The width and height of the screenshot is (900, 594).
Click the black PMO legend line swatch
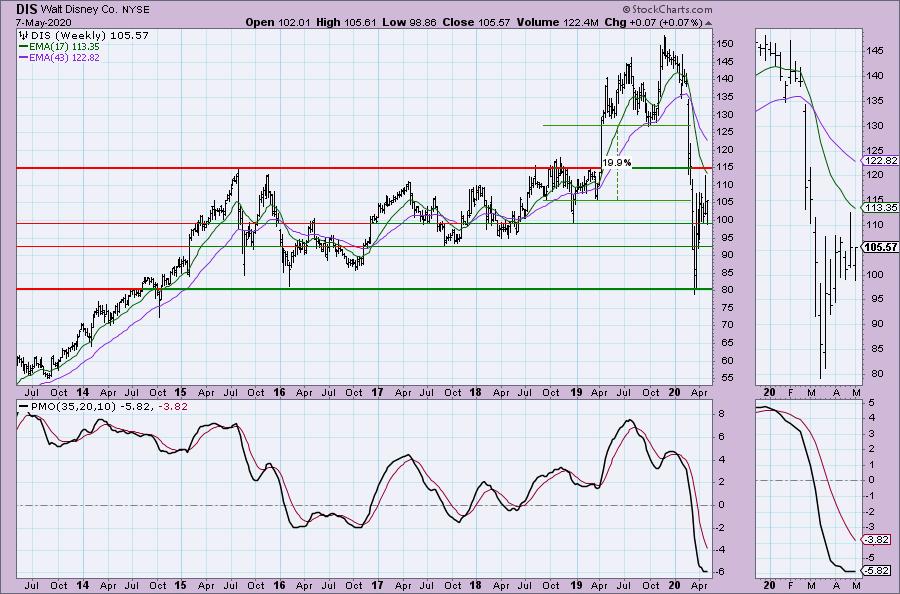(24, 406)
